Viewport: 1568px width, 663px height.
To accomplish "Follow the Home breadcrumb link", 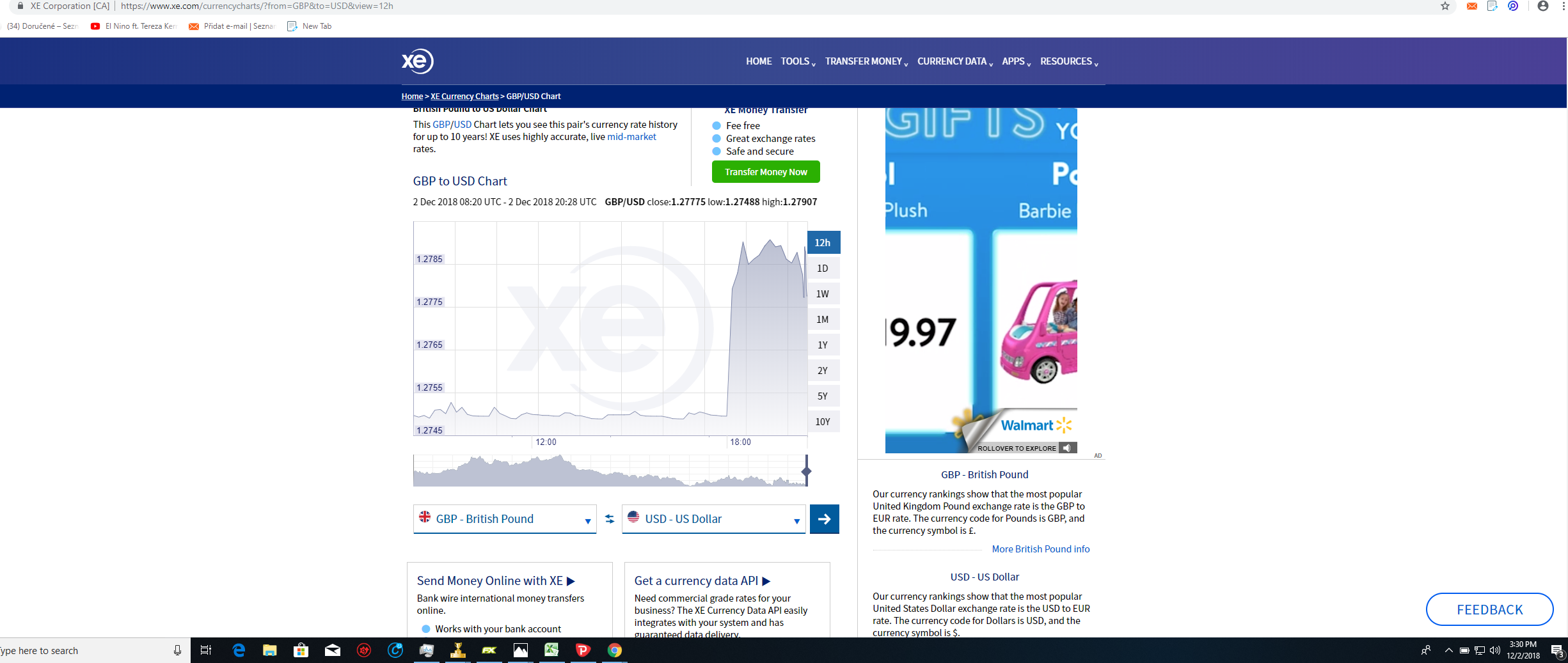I will [x=412, y=97].
